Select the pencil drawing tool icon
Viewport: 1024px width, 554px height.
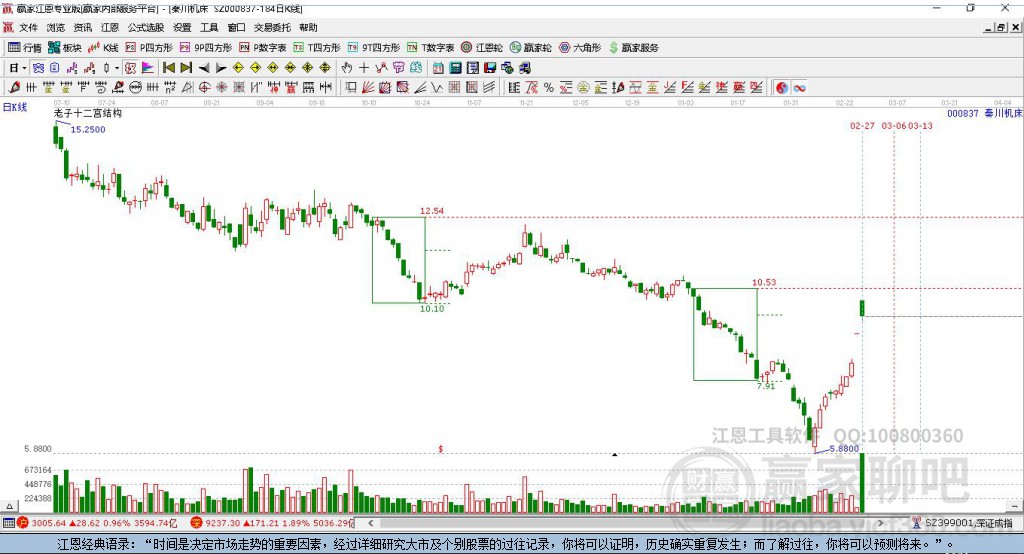[x=14, y=88]
